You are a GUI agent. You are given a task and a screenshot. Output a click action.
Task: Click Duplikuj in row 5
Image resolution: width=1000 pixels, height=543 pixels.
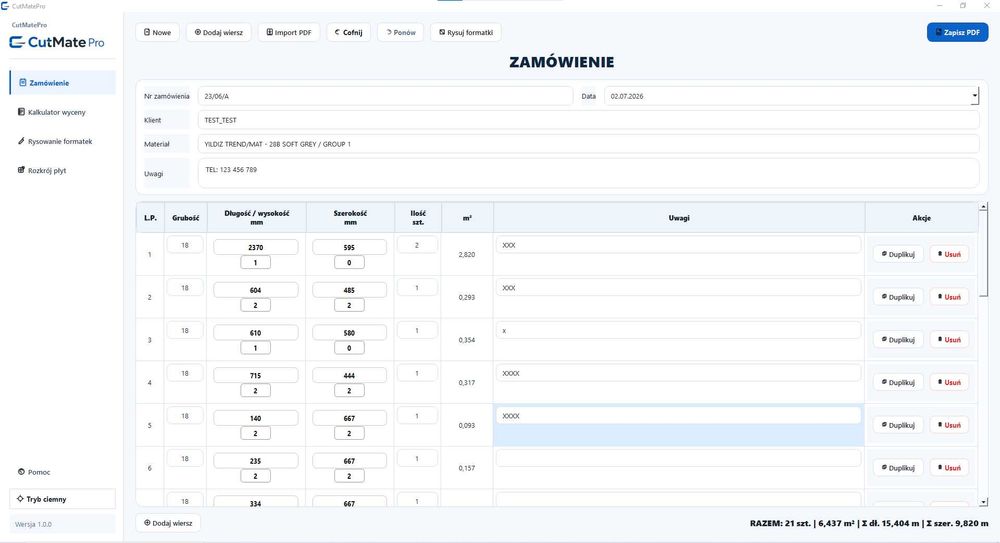click(x=898, y=425)
